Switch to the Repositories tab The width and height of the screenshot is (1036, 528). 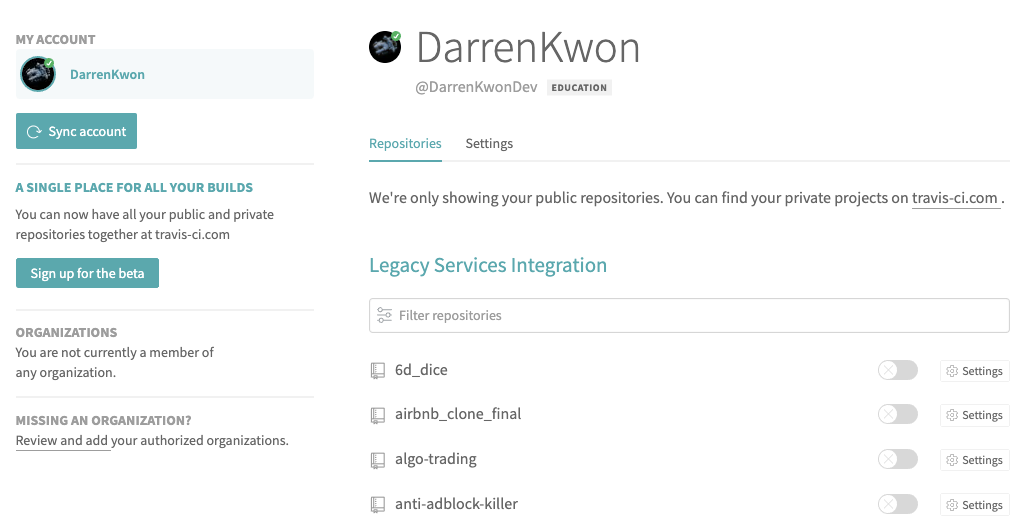405,143
